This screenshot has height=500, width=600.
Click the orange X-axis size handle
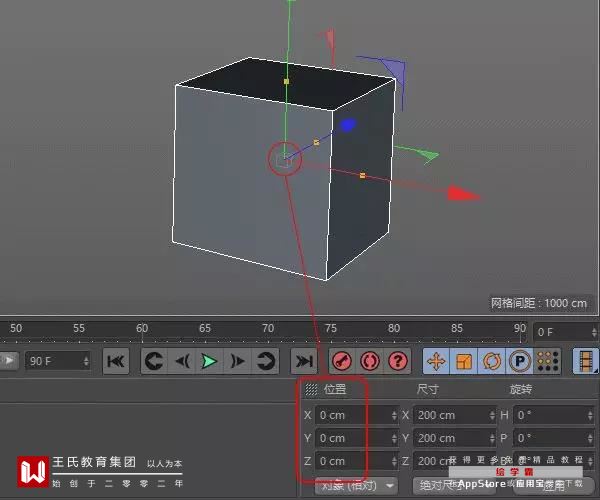(362, 176)
